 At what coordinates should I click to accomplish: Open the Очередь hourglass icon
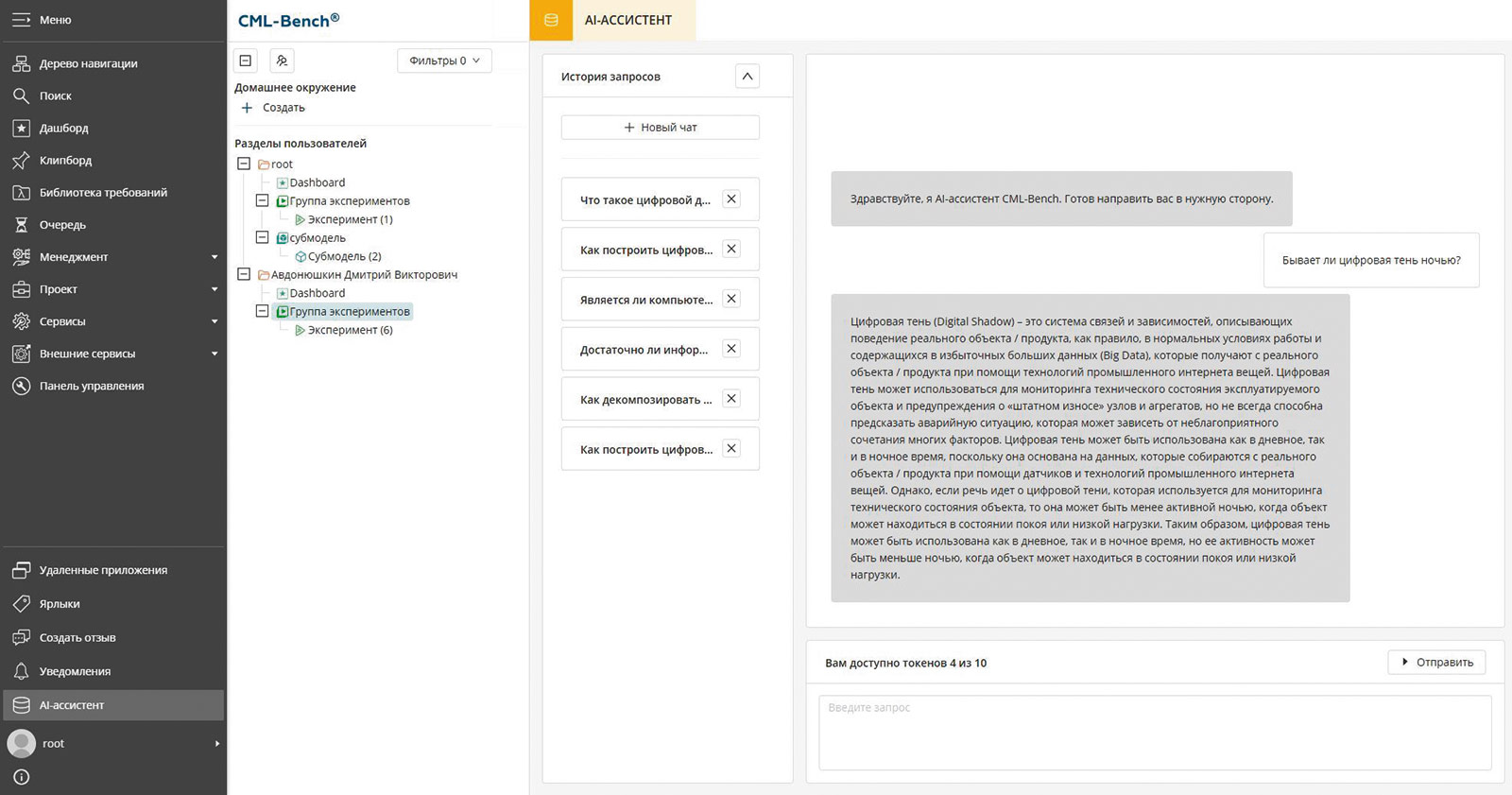[x=21, y=225]
